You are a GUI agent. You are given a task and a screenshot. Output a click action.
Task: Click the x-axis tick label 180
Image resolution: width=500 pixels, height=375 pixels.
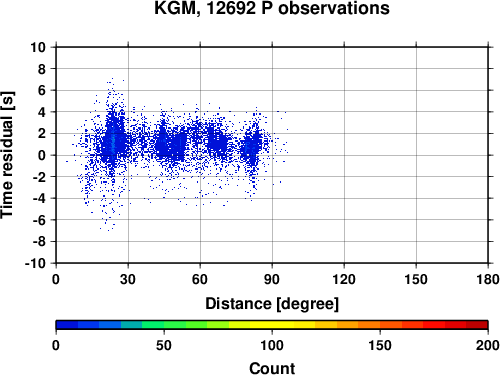488,279
